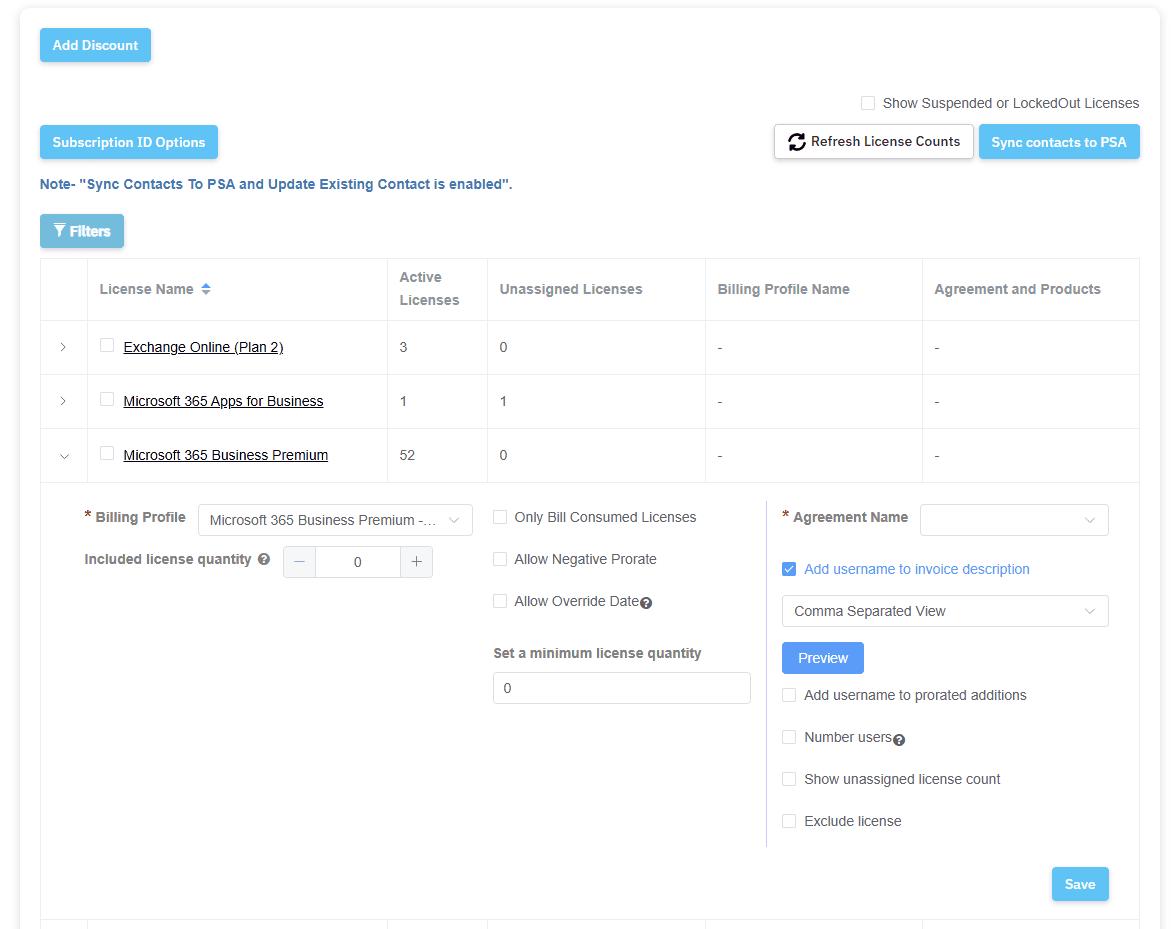Click the Save button
1174x929 pixels.
click(x=1079, y=884)
